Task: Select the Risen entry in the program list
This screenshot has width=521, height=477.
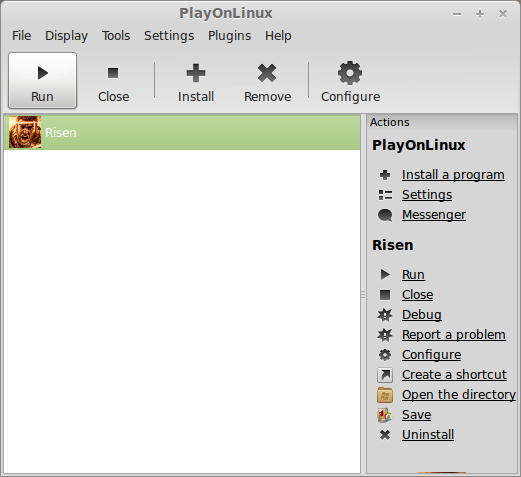Action: [182, 132]
